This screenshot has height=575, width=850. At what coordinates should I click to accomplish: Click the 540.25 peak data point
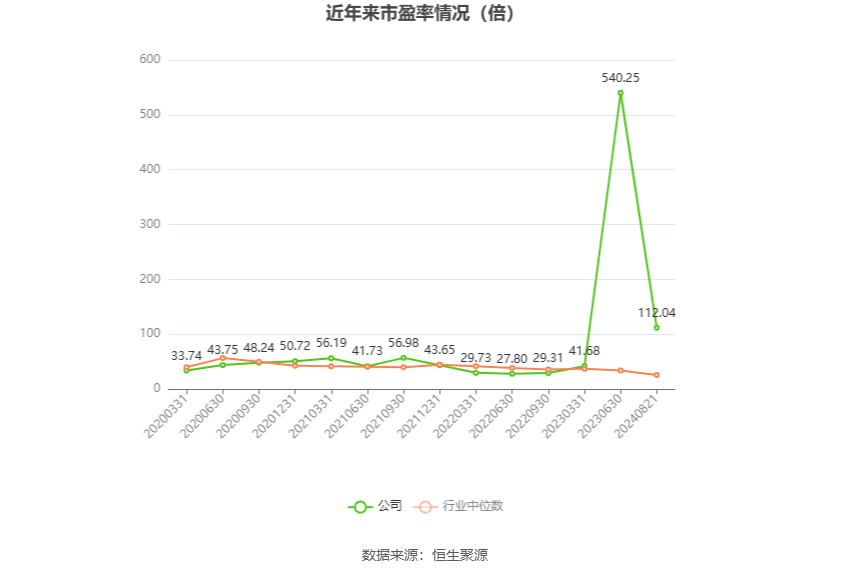tap(620, 93)
